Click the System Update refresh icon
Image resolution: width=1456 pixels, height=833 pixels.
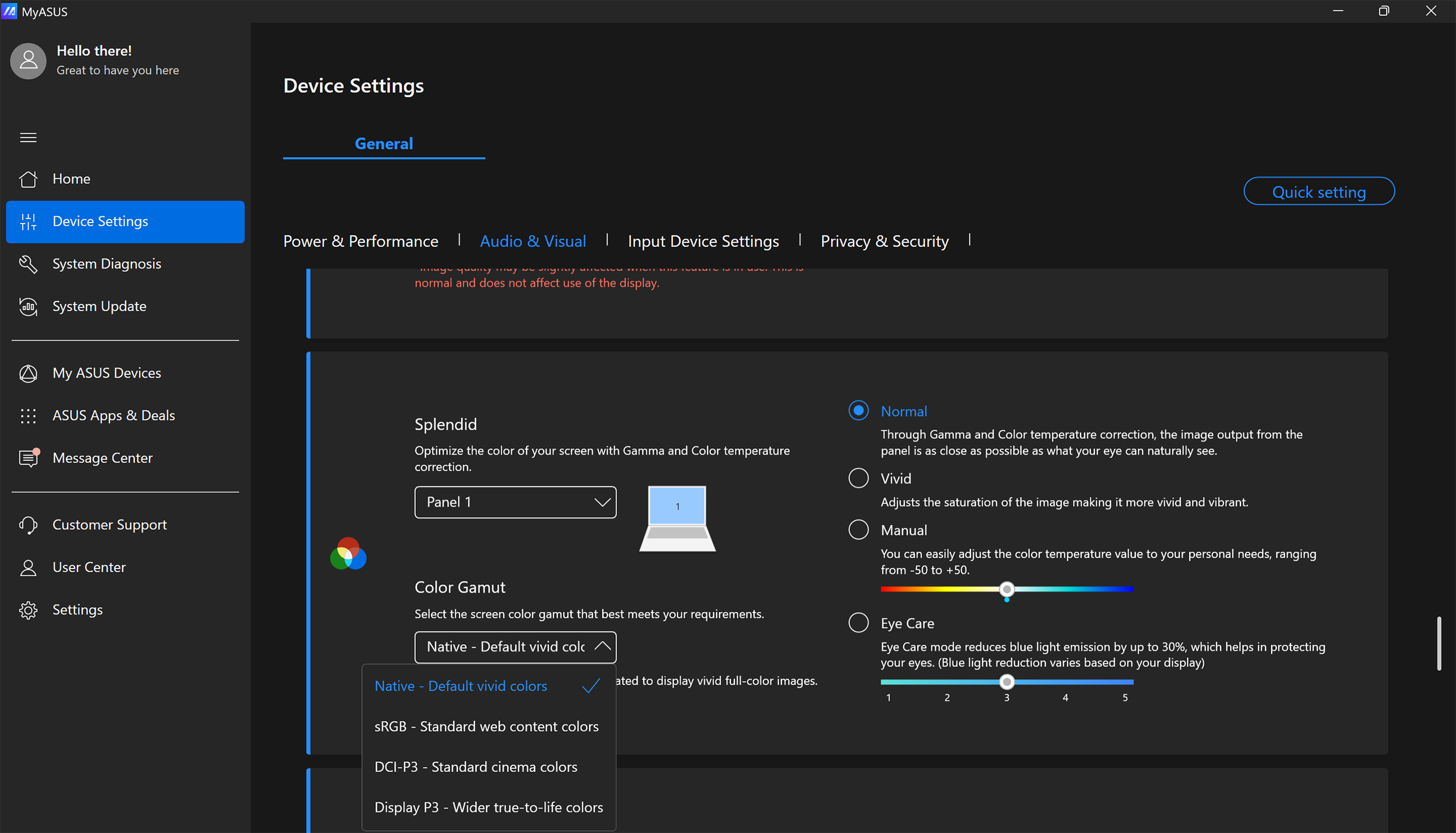pos(28,306)
